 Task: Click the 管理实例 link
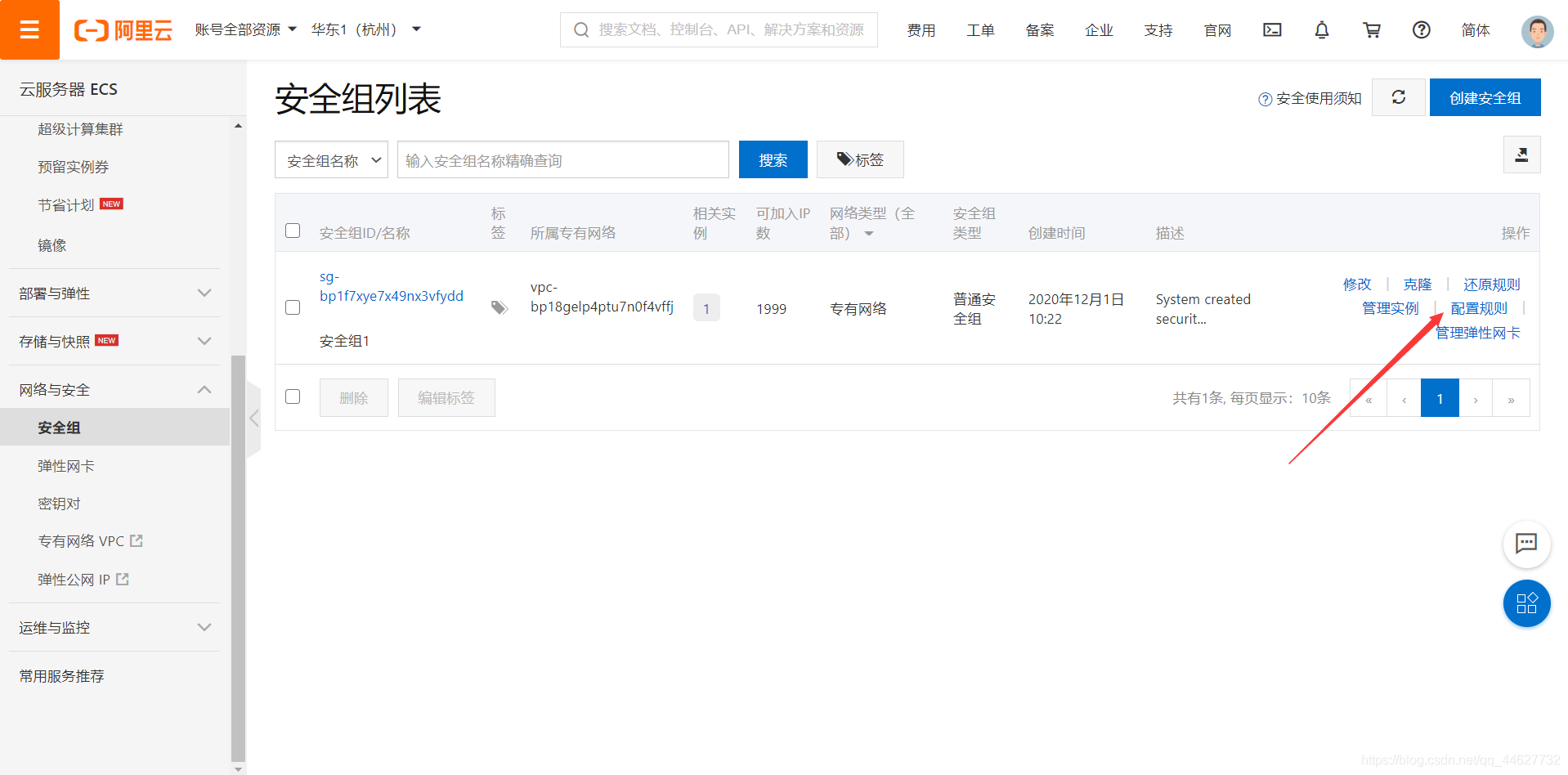[x=1390, y=308]
